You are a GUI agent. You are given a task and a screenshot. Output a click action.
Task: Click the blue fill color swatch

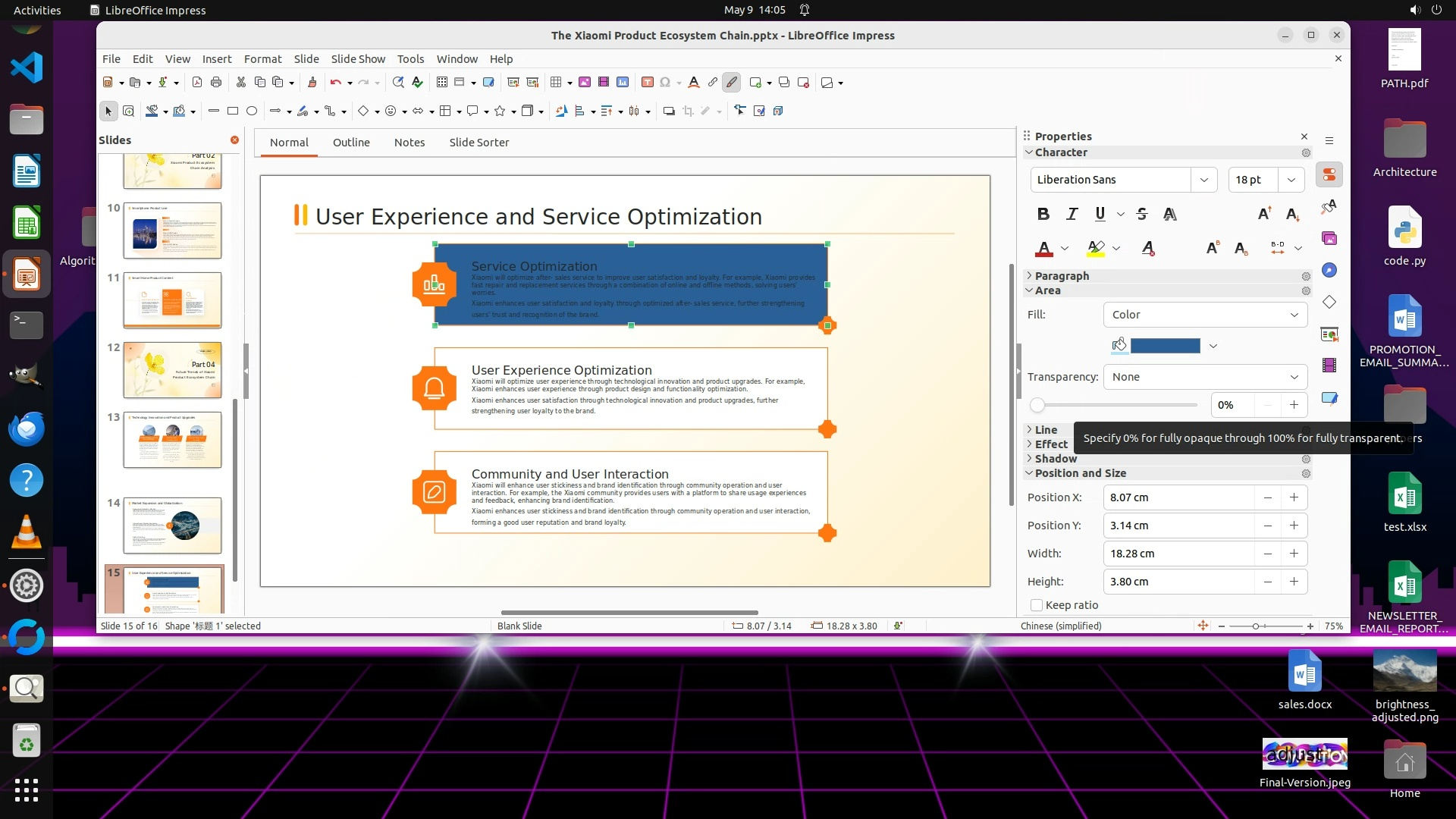[1165, 346]
